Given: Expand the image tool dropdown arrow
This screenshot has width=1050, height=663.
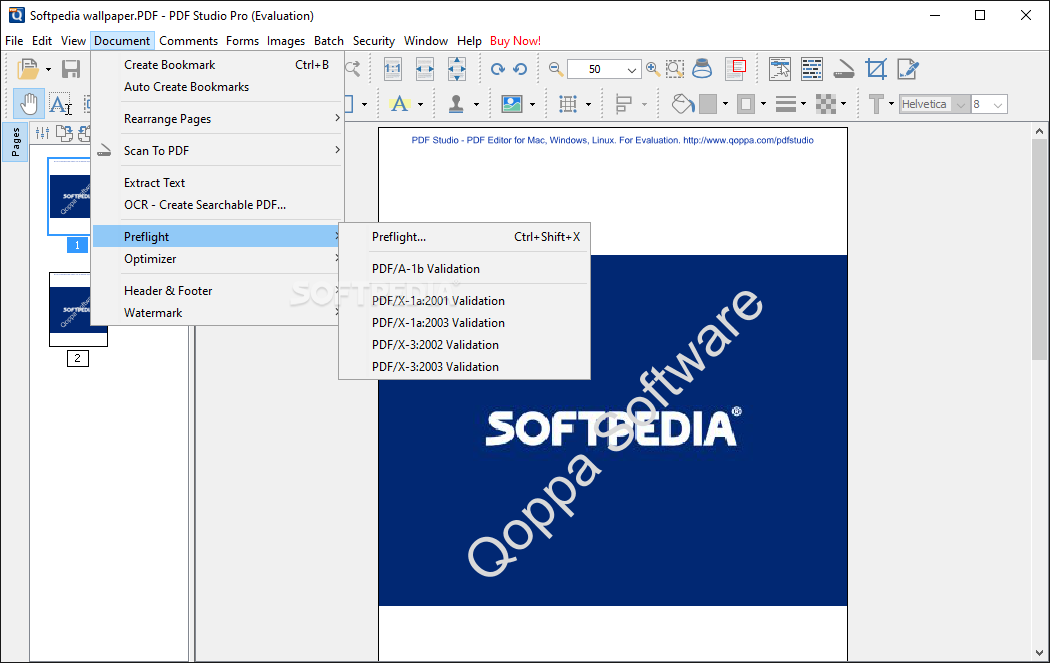Looking at the screenshot, I should [x=532, y=104].
